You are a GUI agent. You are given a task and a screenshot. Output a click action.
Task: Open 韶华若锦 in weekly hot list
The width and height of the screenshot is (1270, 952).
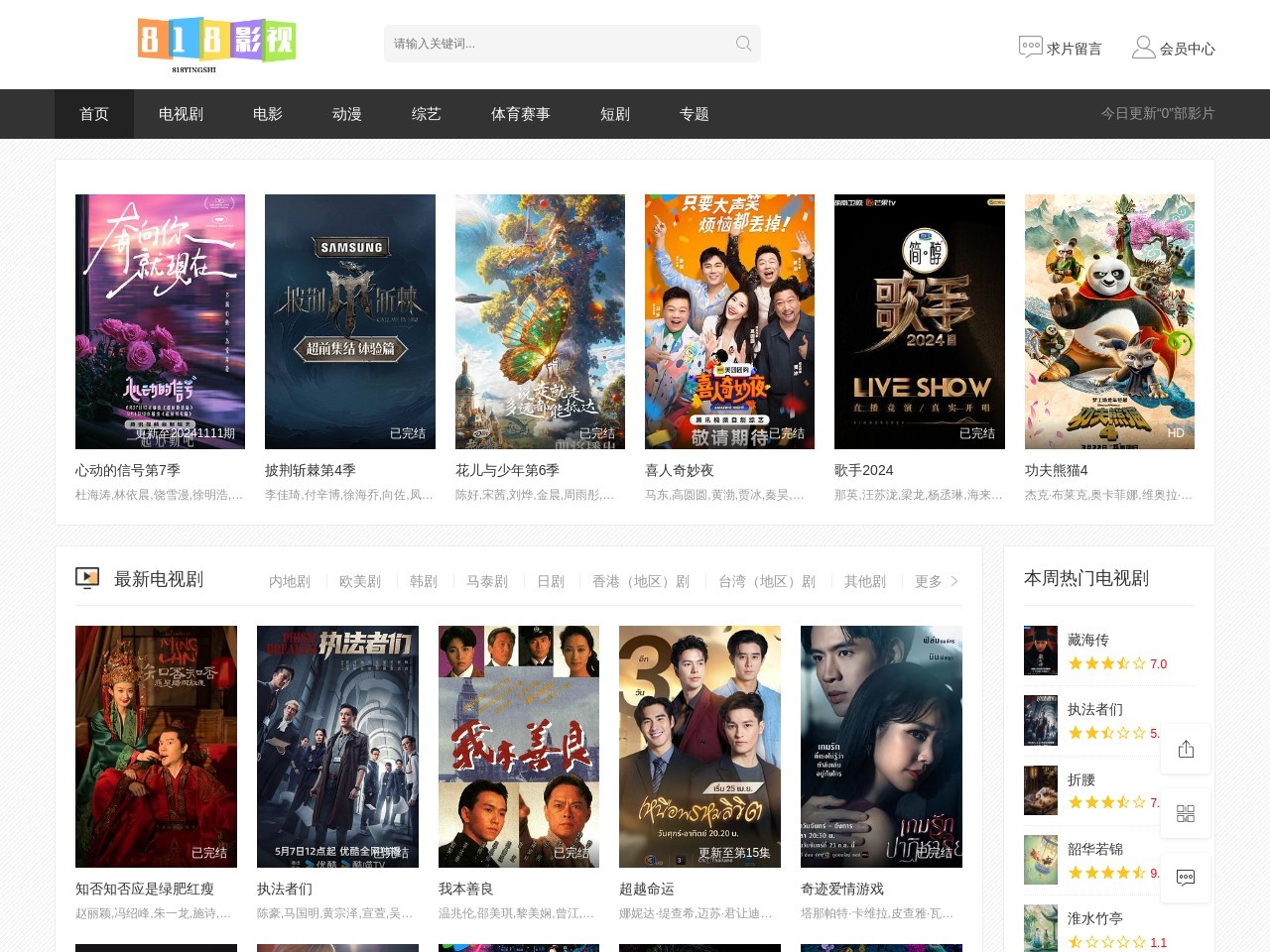[1095, 849]
